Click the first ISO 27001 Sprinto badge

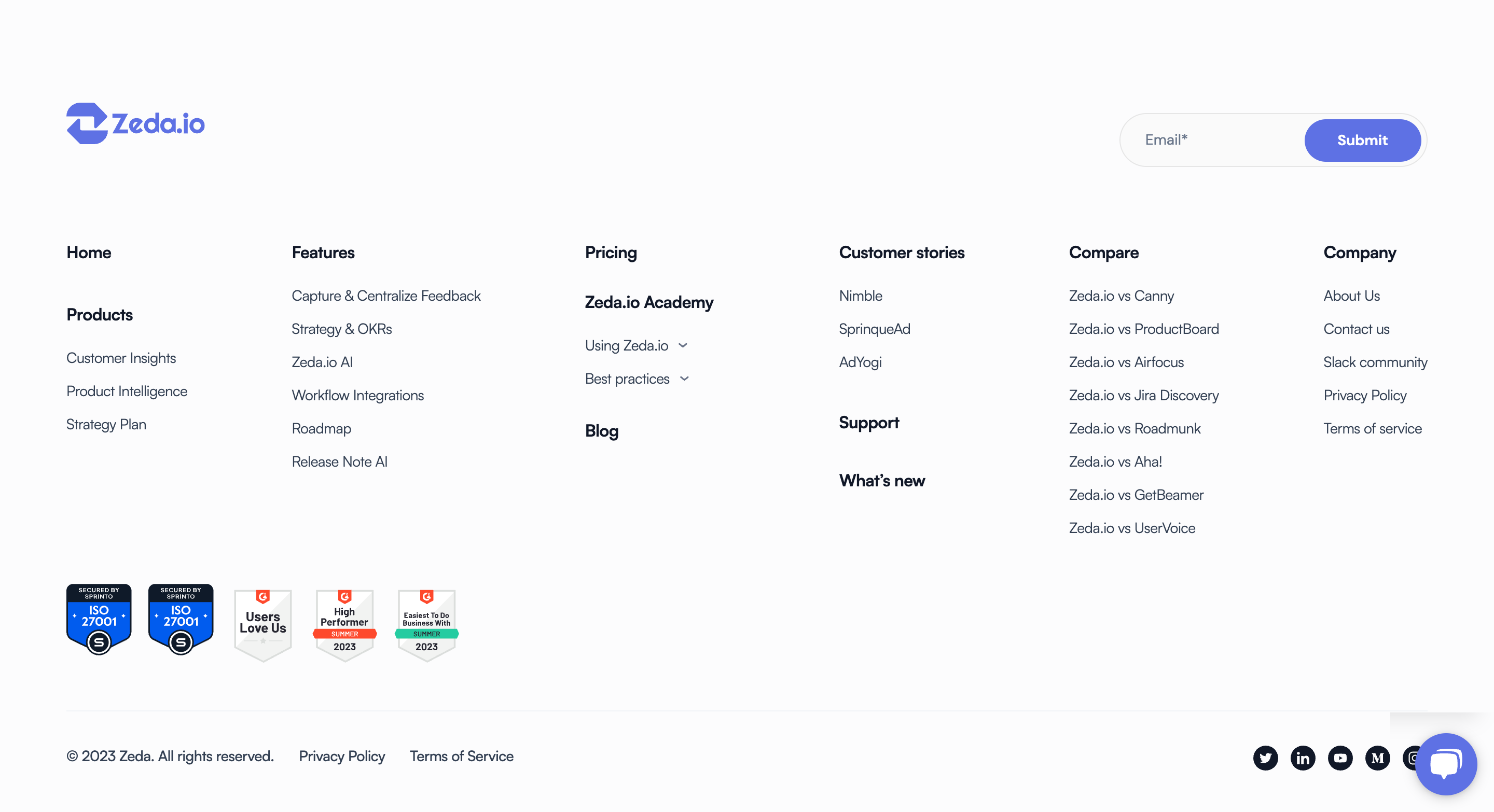point(99,619)
